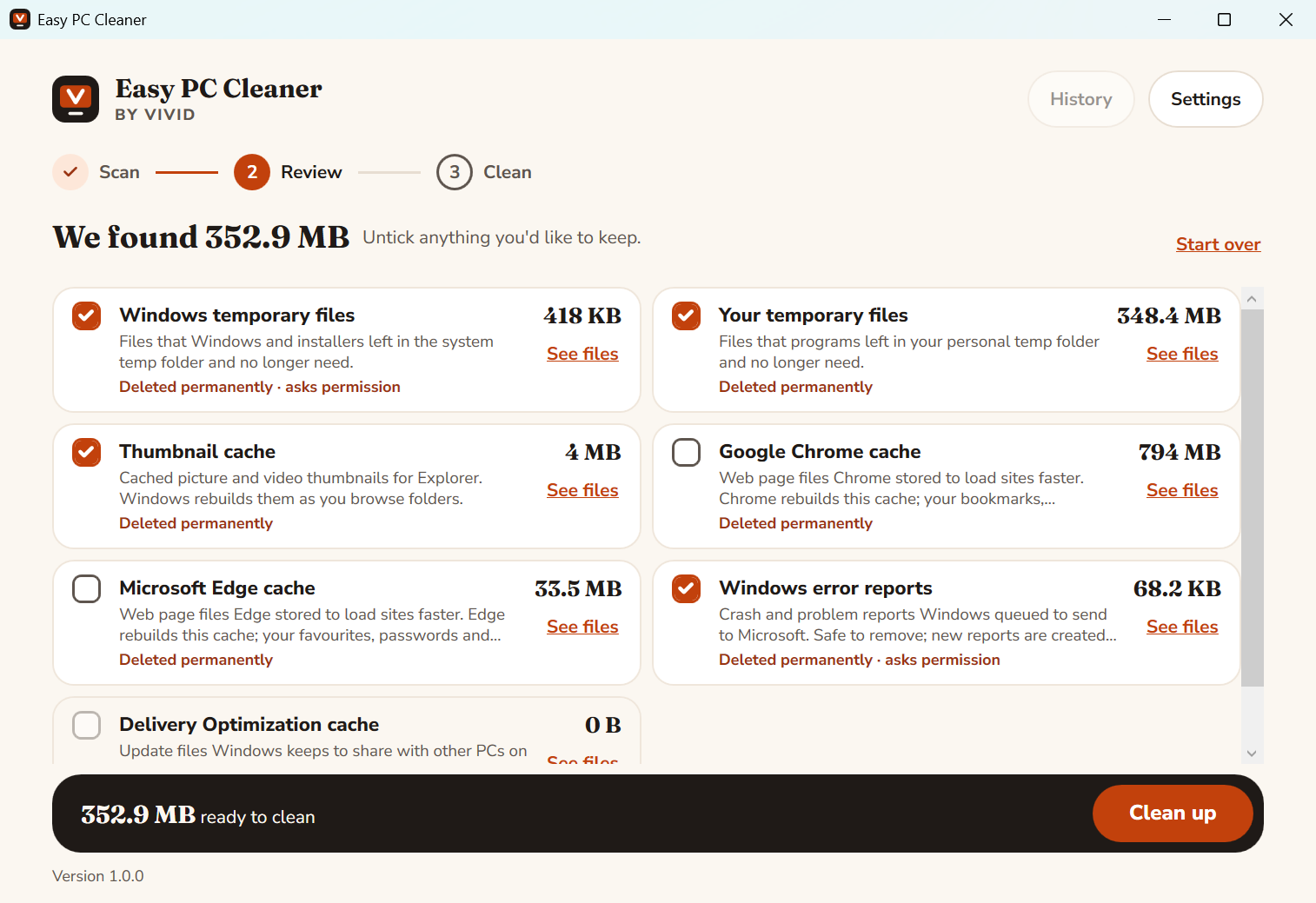Click the 'Windows error reports' title
This screenshot has width=1316, height=903.
pyautogui.click(x=826, y=588)
